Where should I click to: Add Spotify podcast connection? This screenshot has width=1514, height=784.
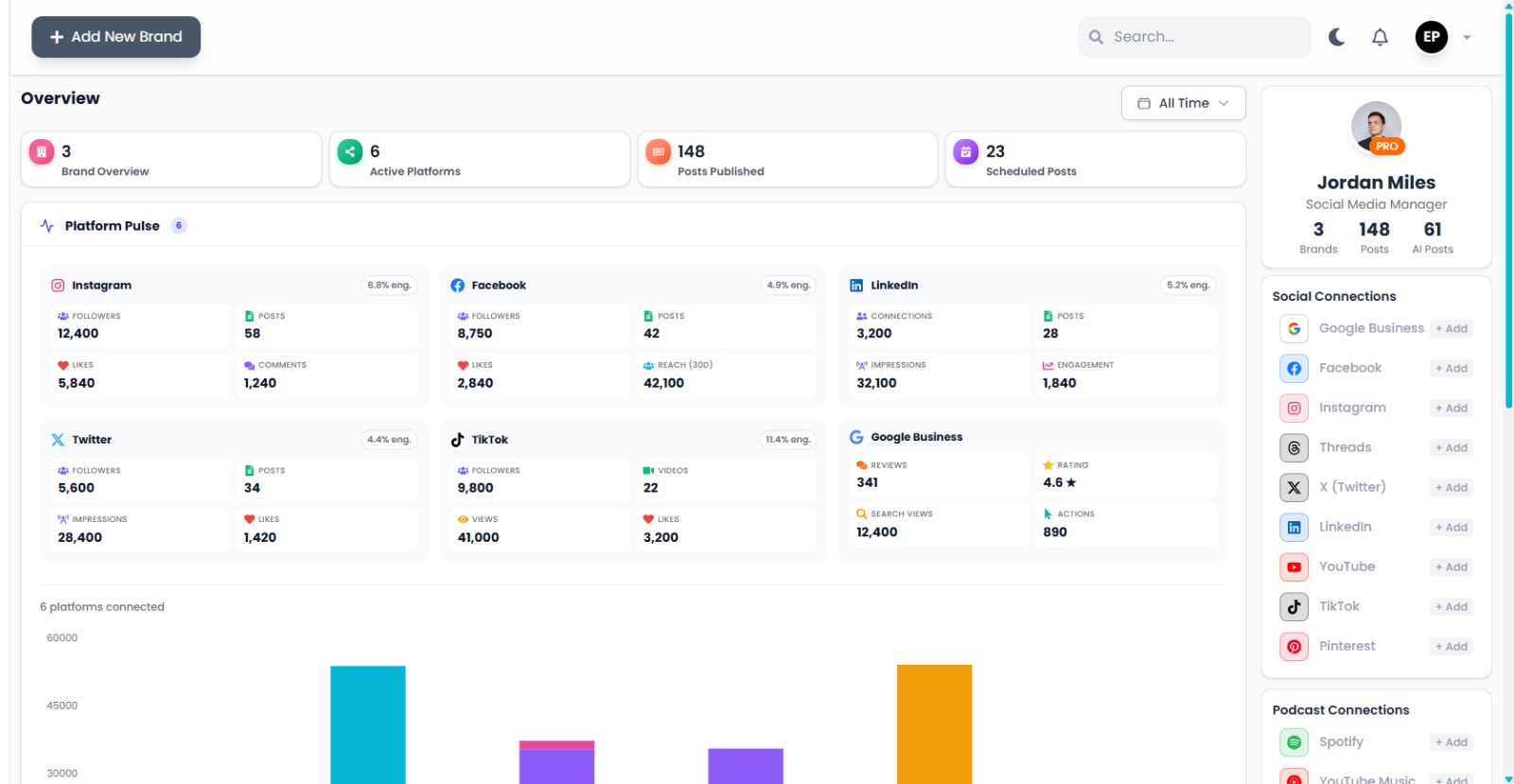(1452, 742)
